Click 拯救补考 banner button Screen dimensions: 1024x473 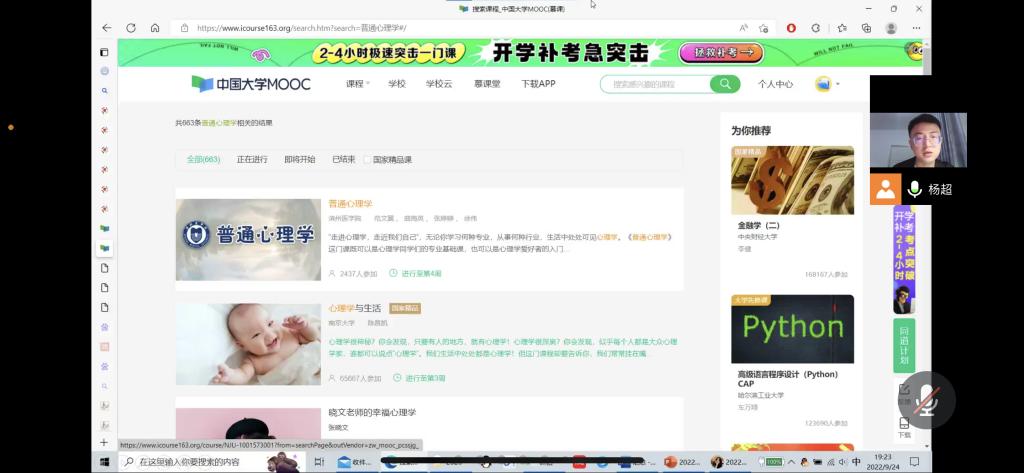(x=721, y=53)
